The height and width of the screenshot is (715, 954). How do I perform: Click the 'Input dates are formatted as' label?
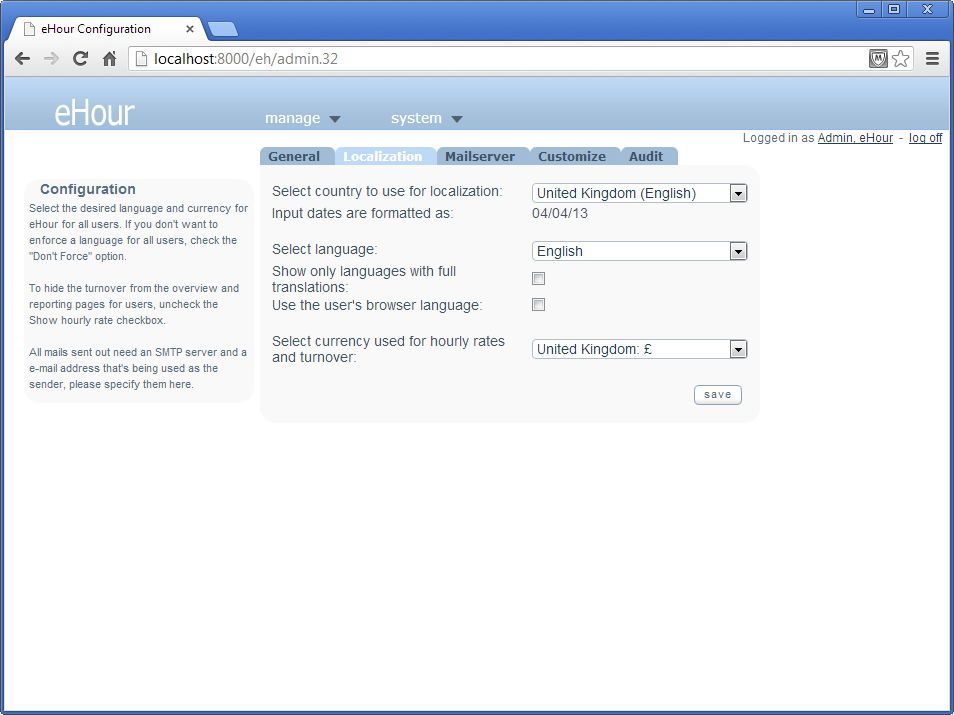click(x=363, y=214)
